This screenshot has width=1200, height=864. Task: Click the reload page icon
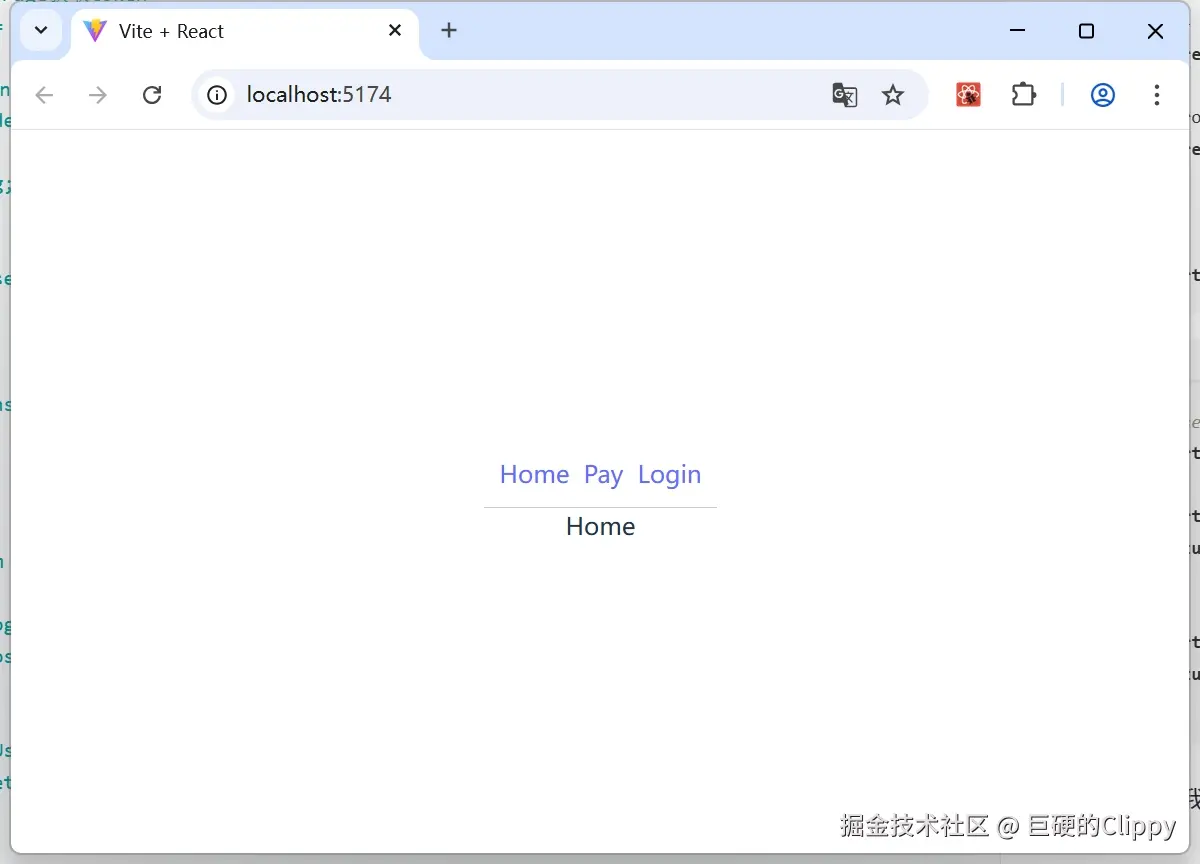pos(152,94)
